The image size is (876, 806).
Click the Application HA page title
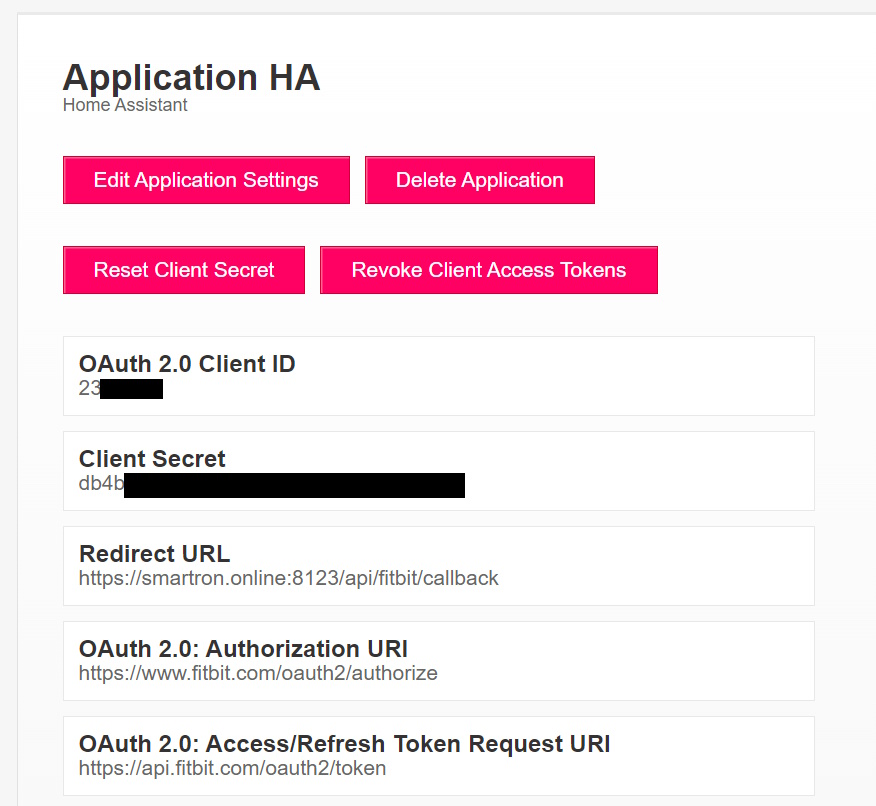pyautogui.click(x=191, y=77)
